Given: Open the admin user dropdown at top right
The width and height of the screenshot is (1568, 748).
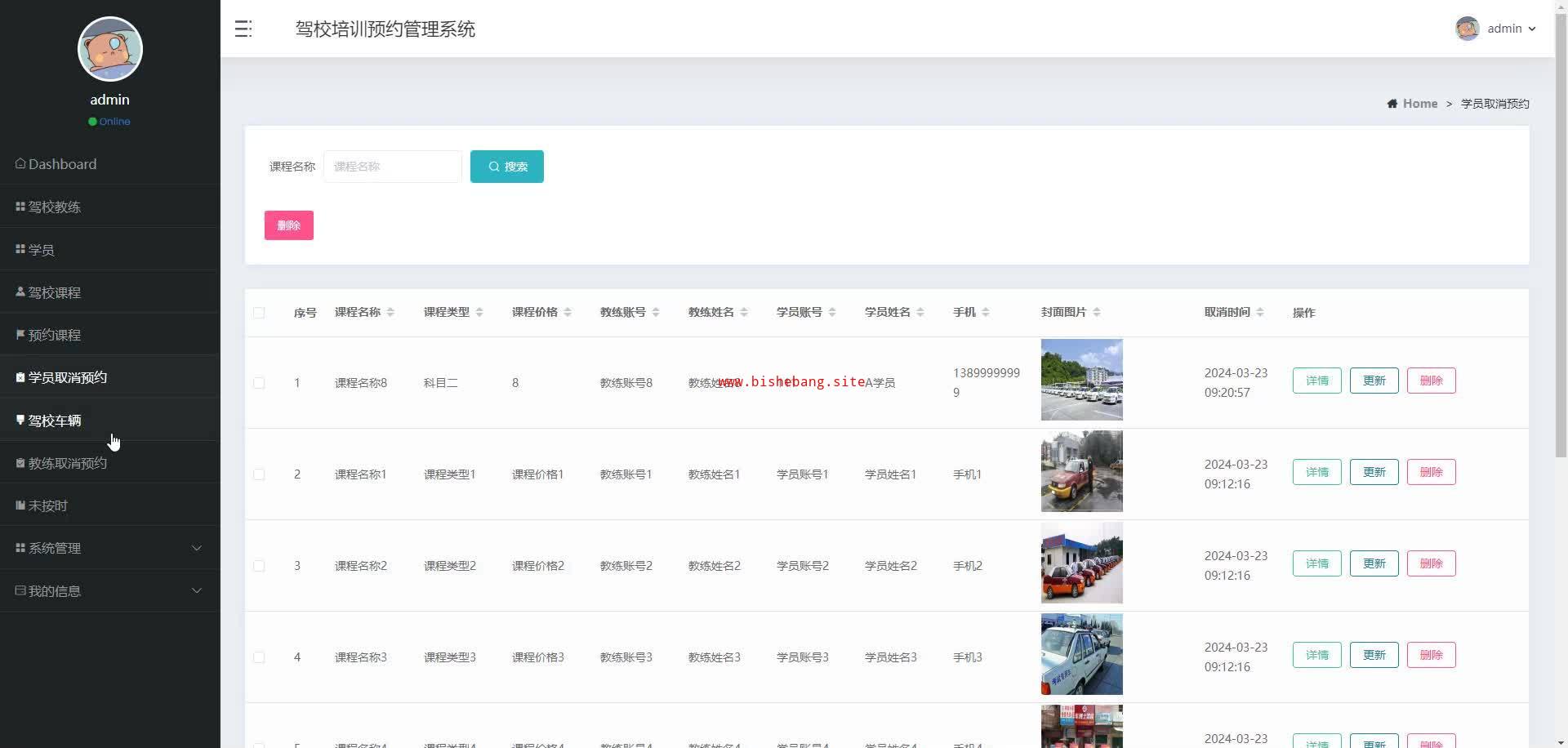Looking at the screenshot, I should tap(1496, 29).
